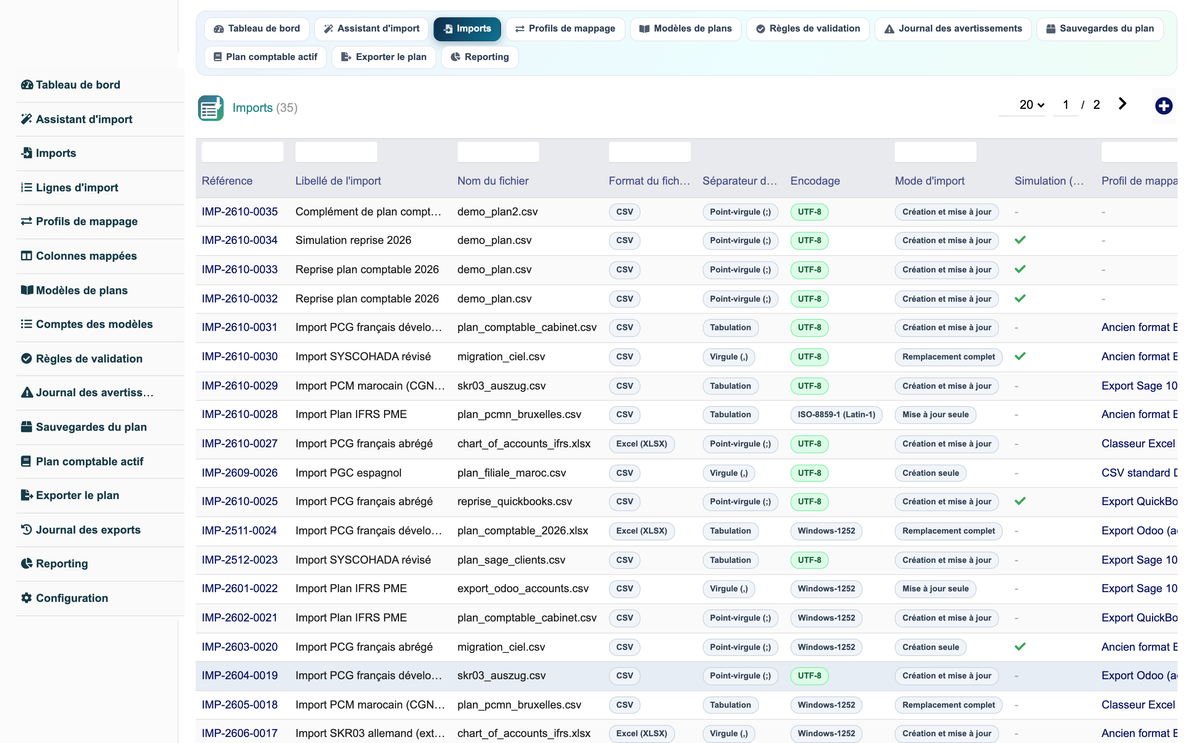Click Excel (XLSX) badge in IMP-2610-0027 row
The image size is (1200, 743).
(642, 444)
